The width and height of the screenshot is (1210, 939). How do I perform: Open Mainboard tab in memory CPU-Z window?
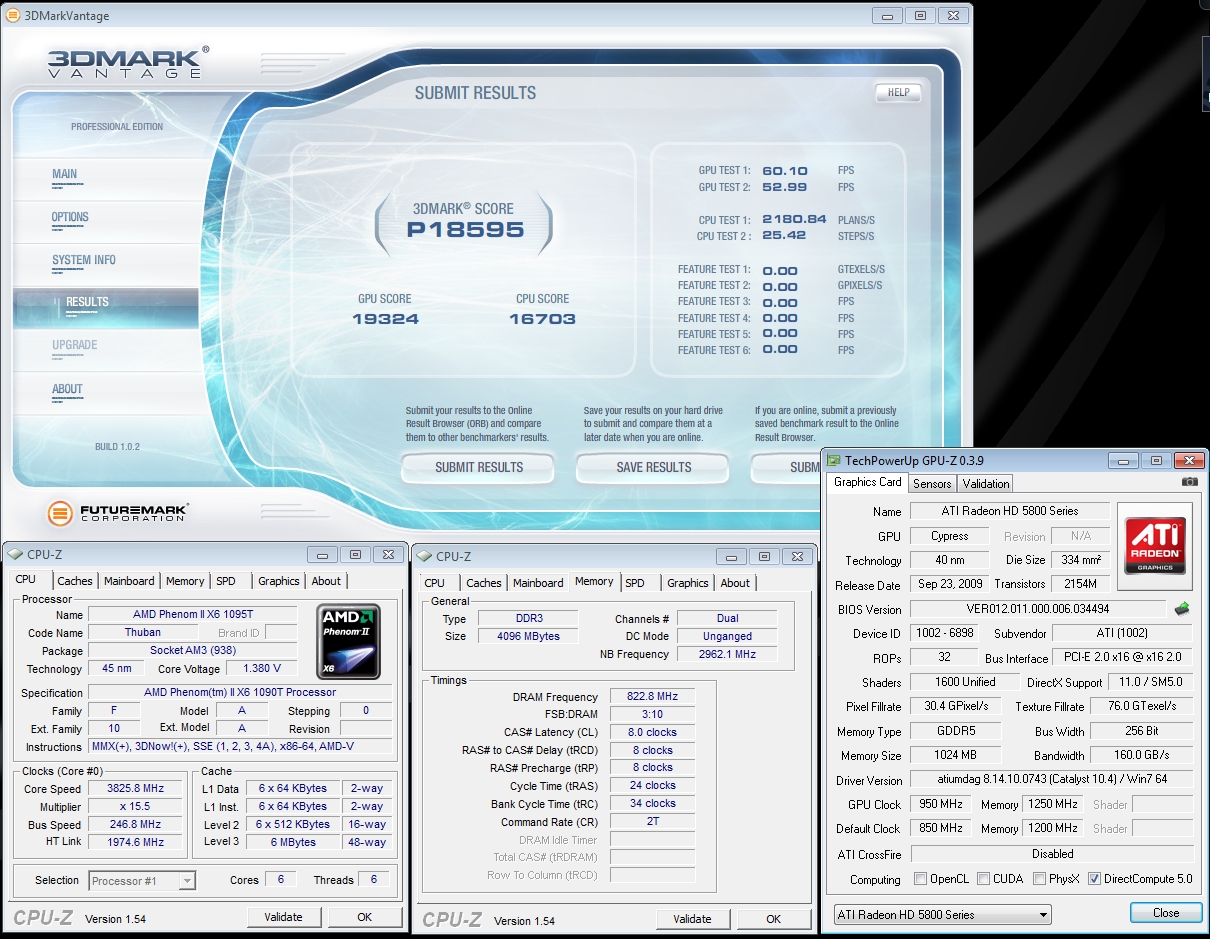pos(539,583)
